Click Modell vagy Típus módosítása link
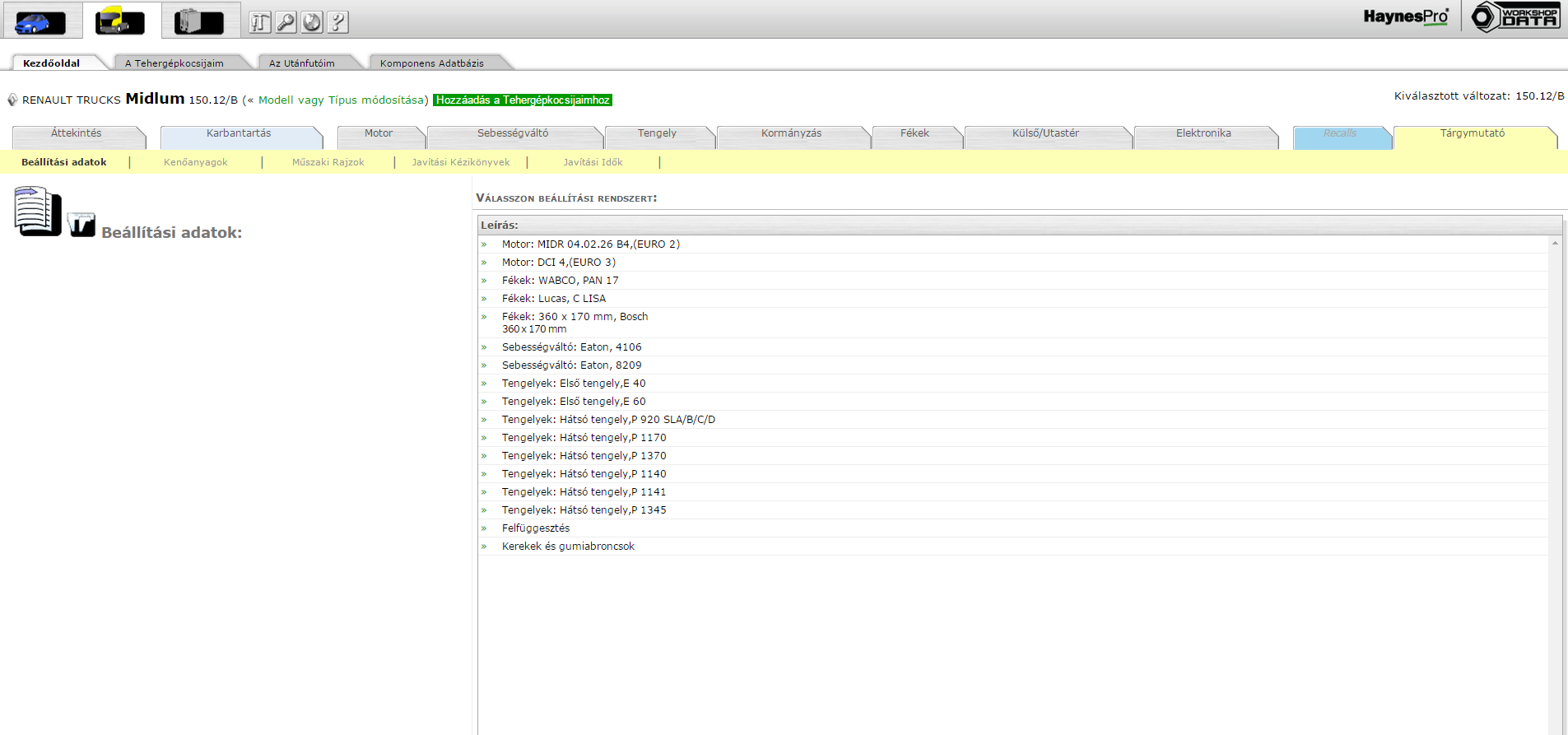The image size is (1568, 735). pyautogui.click(x=342, y=100)
